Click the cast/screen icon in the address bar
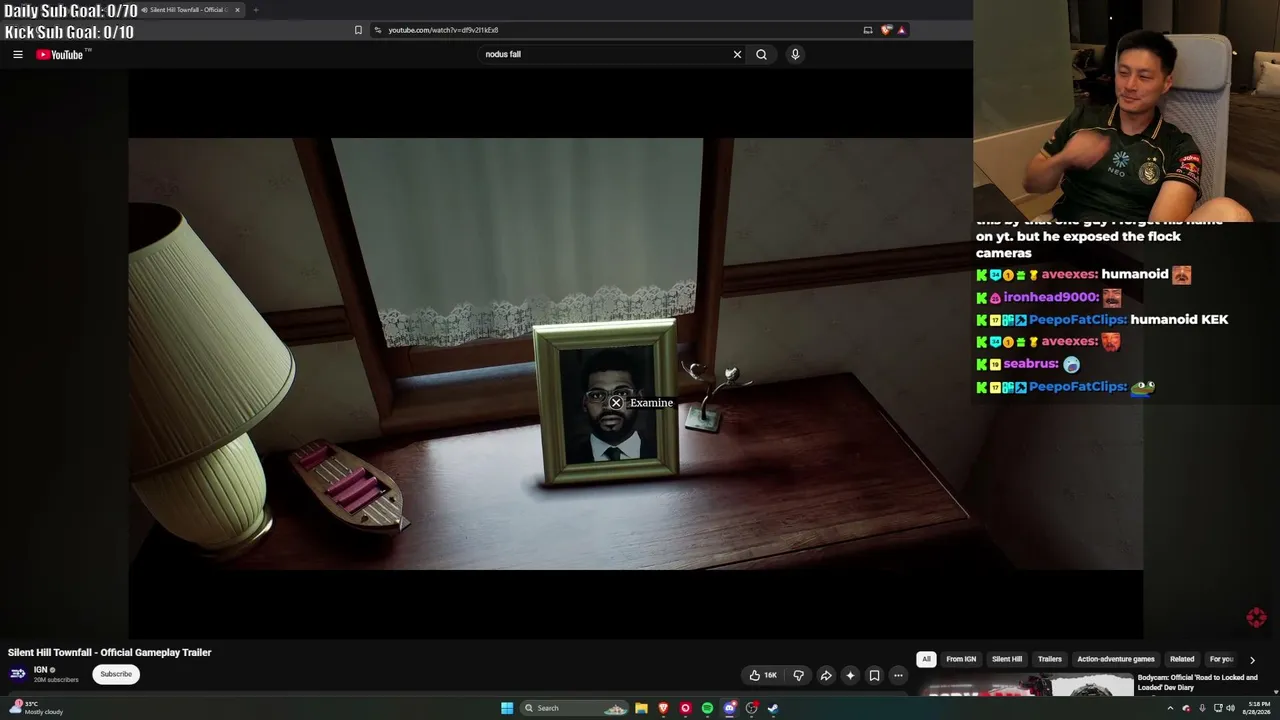Viewport: 1280px width, 720px height. tap(868, 30)
